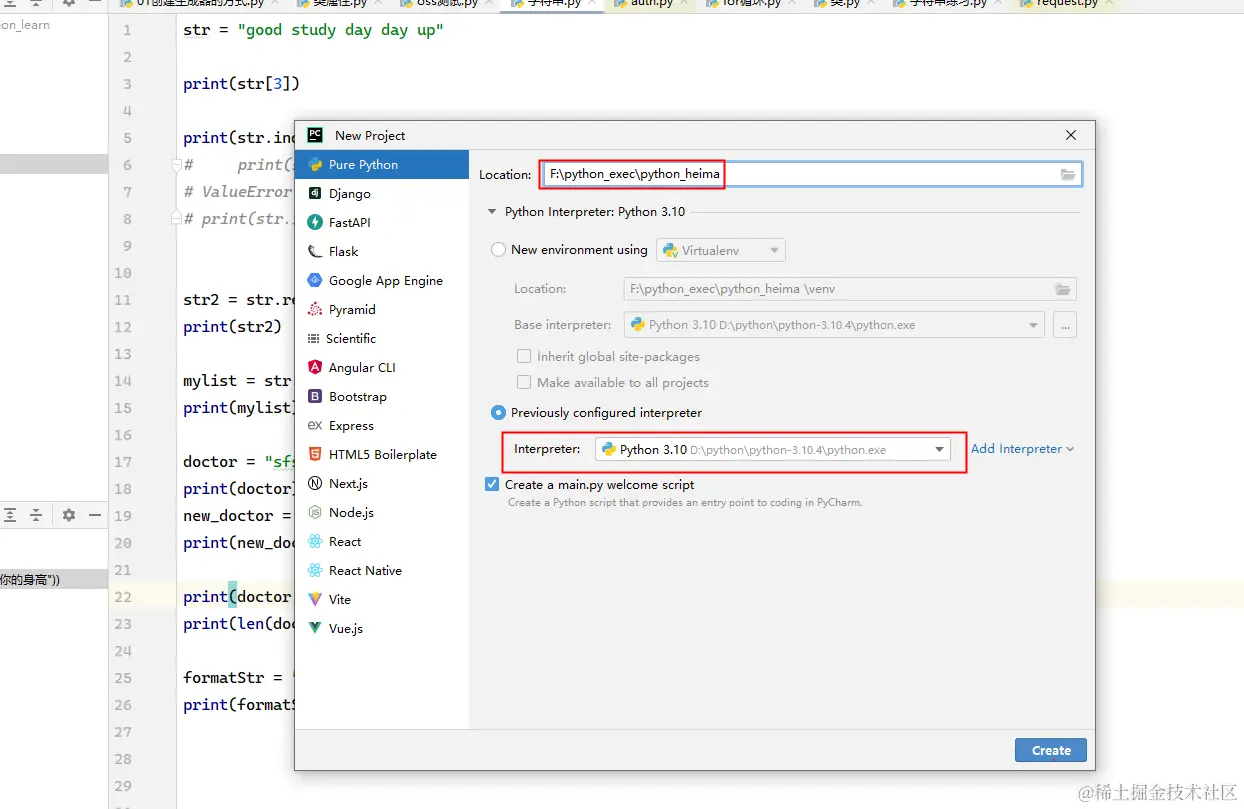
Task: Uncheck Create a main.py welcome script
Action: (x=492, y=485)
